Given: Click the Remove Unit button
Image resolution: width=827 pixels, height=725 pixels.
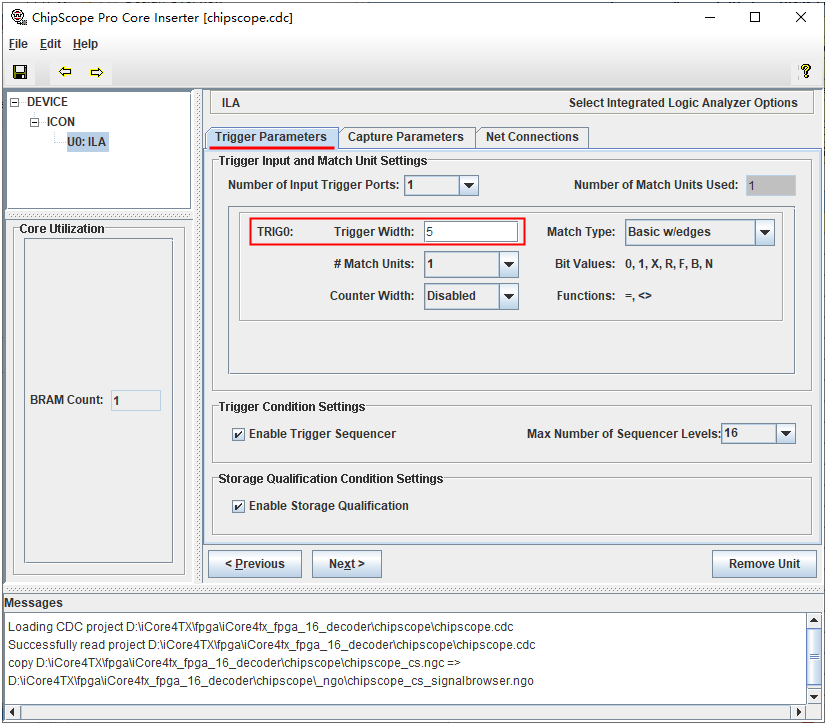Looking at the screenshot, I should 764,564.
